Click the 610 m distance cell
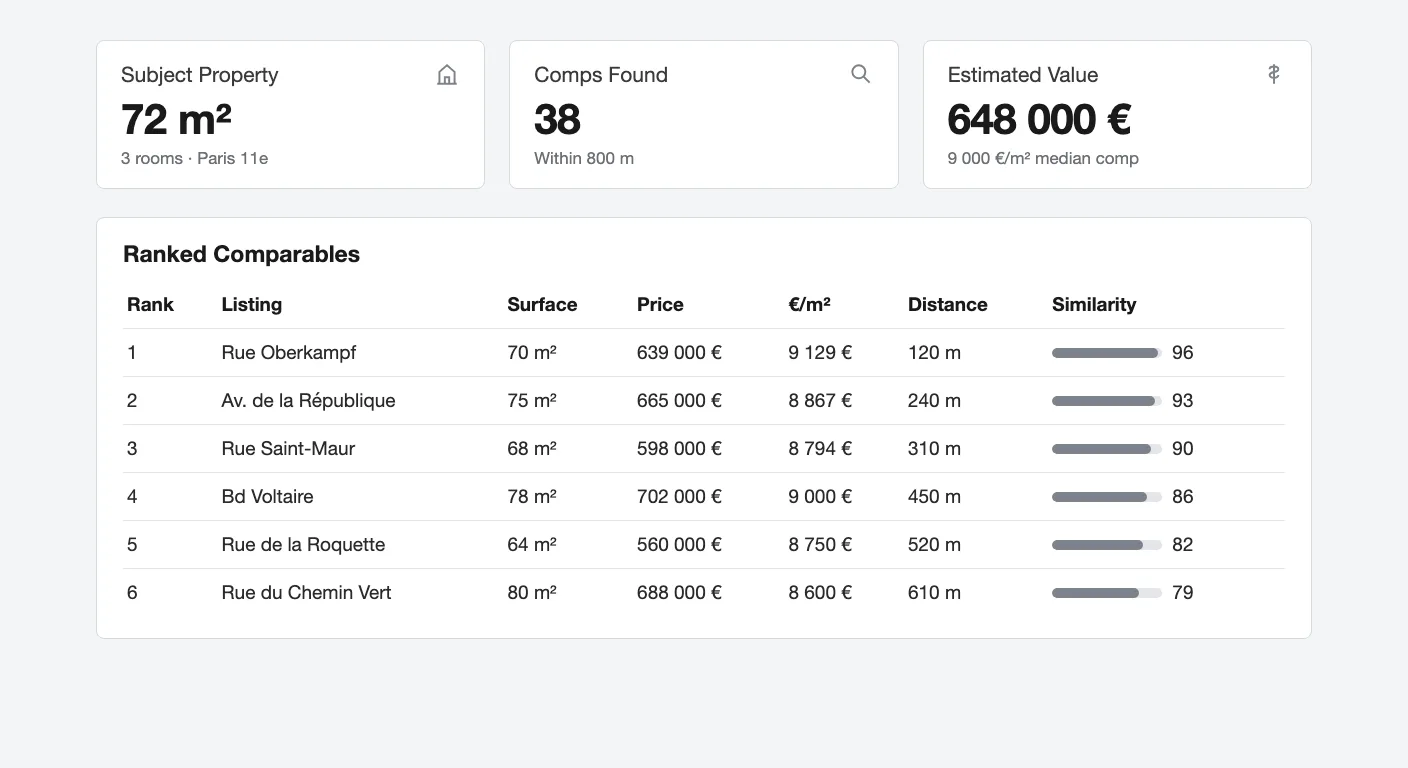 click(934, 593)
